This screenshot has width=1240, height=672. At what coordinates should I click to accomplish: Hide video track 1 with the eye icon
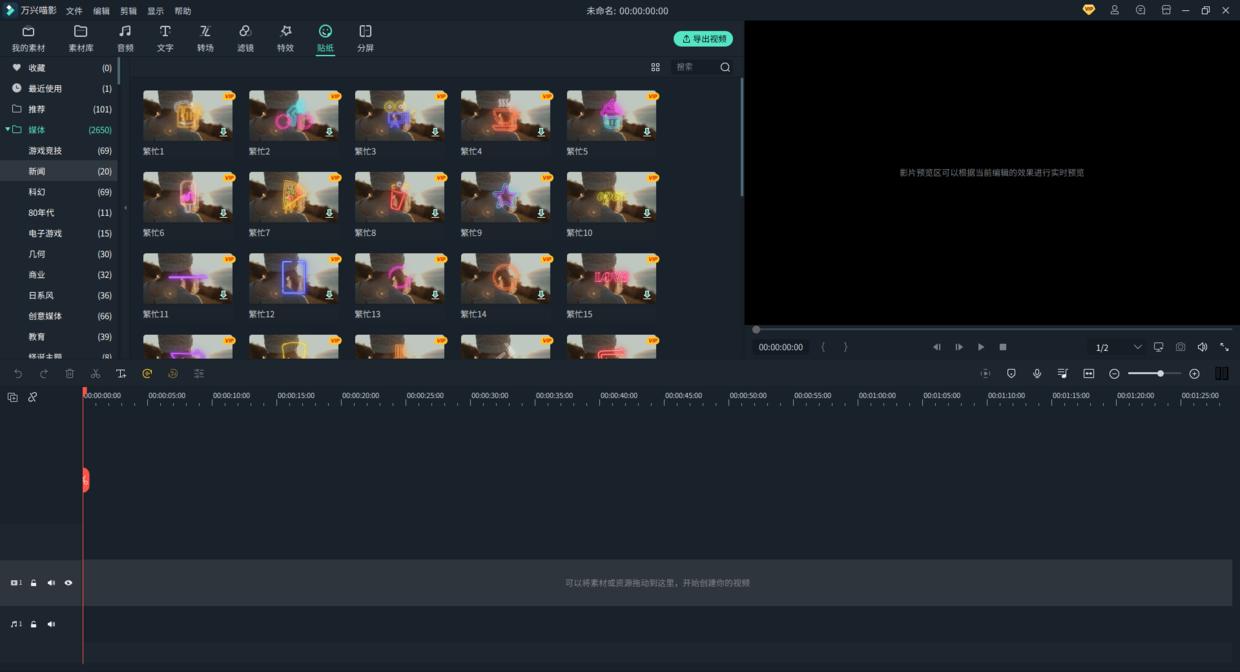pyautogui.click(x=69, y=583)
